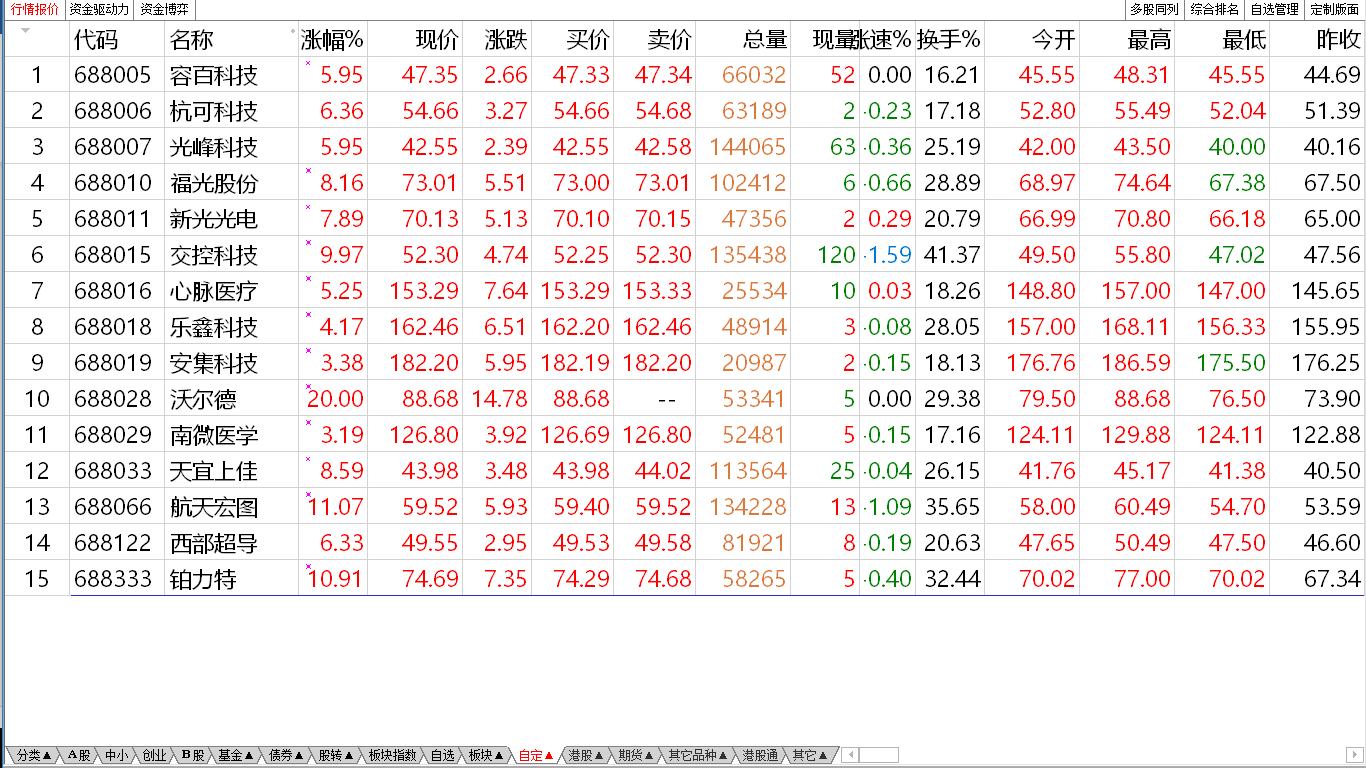Open 定制版面 layout option
Viewport: 1366px width, 768px height.
[x=1335, y=9]
